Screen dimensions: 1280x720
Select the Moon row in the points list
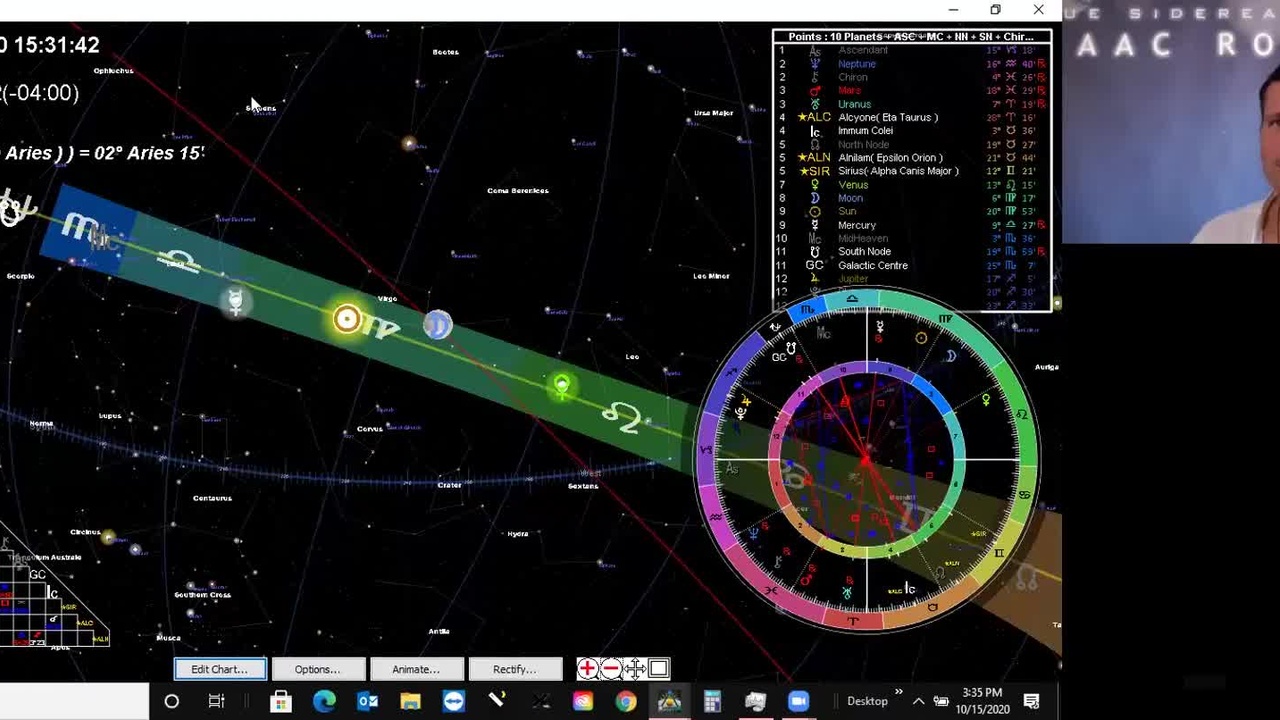tap(911, 198)
